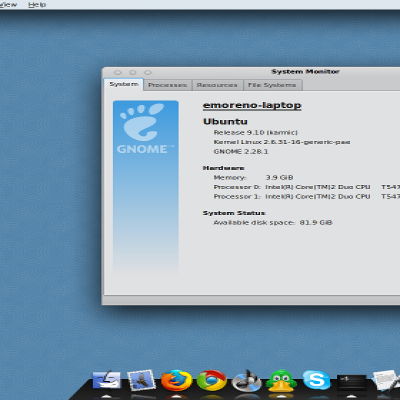Switch to the System tab

pos(124,84)
